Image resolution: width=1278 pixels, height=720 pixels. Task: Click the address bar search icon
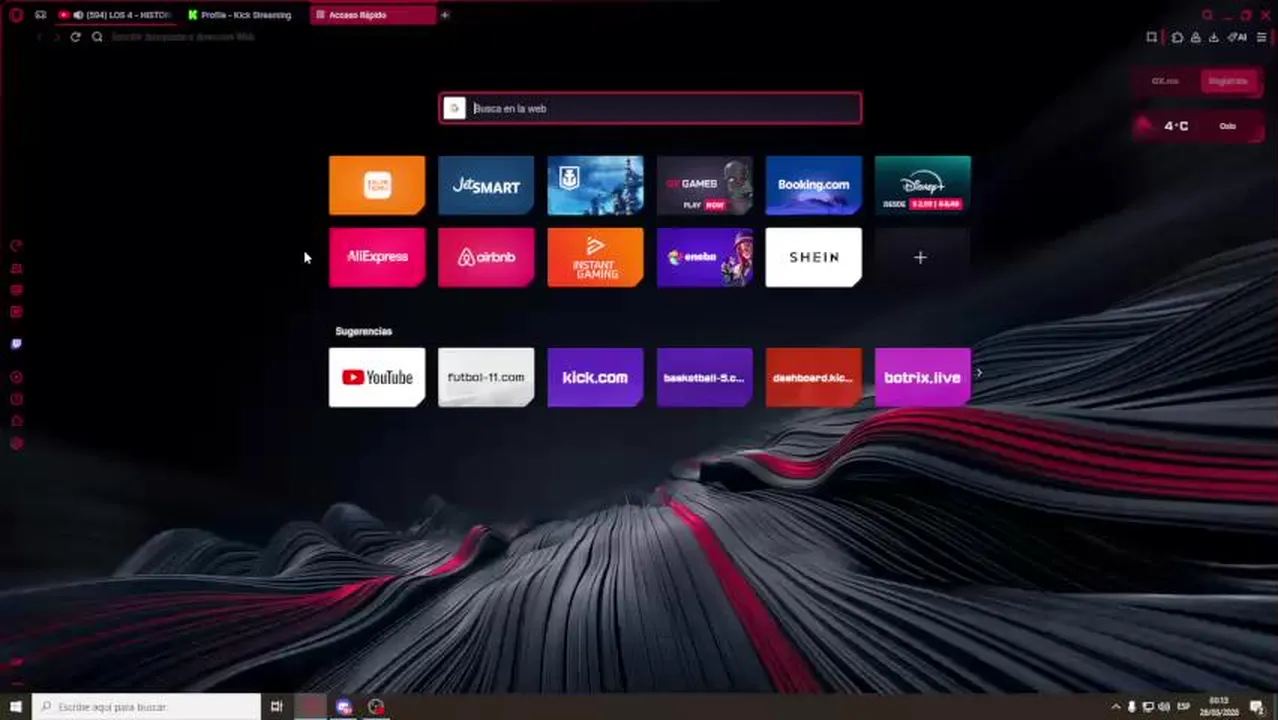(97, 37)
